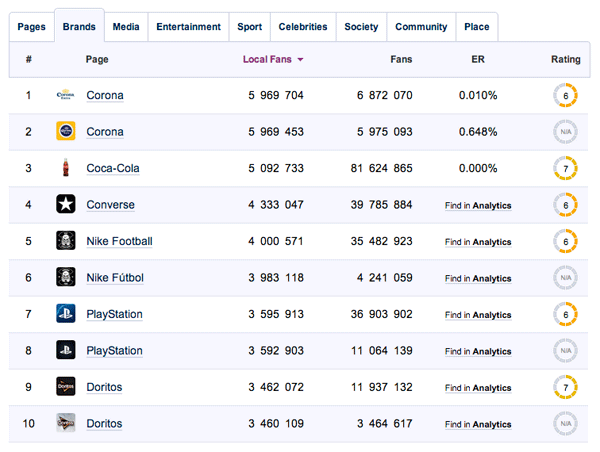Click the N/A rating badge in row 8
600x452 pixels.
point(566,351)
